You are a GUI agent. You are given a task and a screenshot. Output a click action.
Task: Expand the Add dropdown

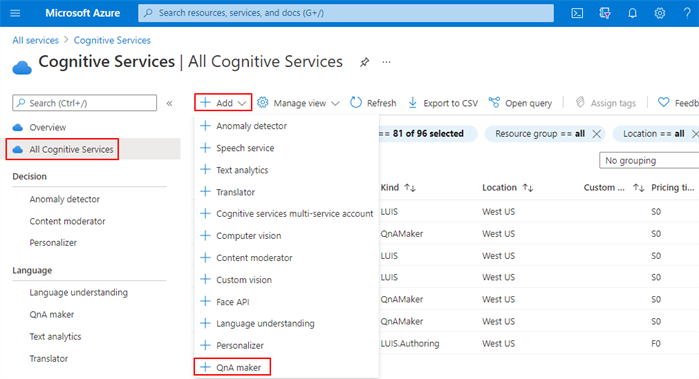223,103
